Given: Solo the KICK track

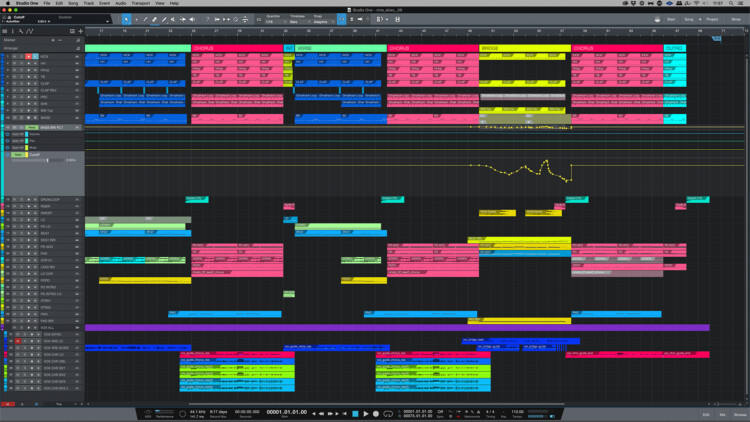Looking at the screenshot, I should 21,56.
